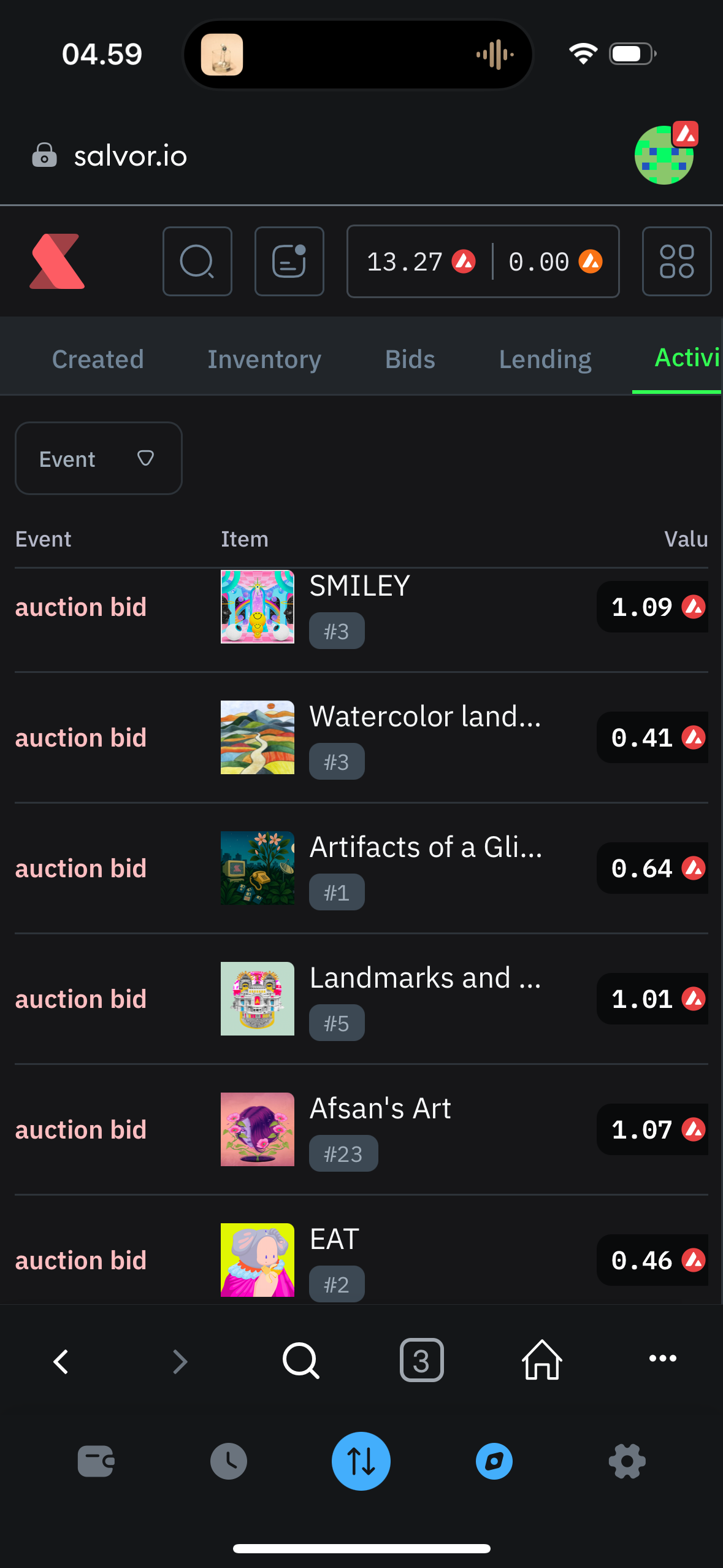Open the SMILEY item thumbnail
723x1568 pixels.
[258, 607]
